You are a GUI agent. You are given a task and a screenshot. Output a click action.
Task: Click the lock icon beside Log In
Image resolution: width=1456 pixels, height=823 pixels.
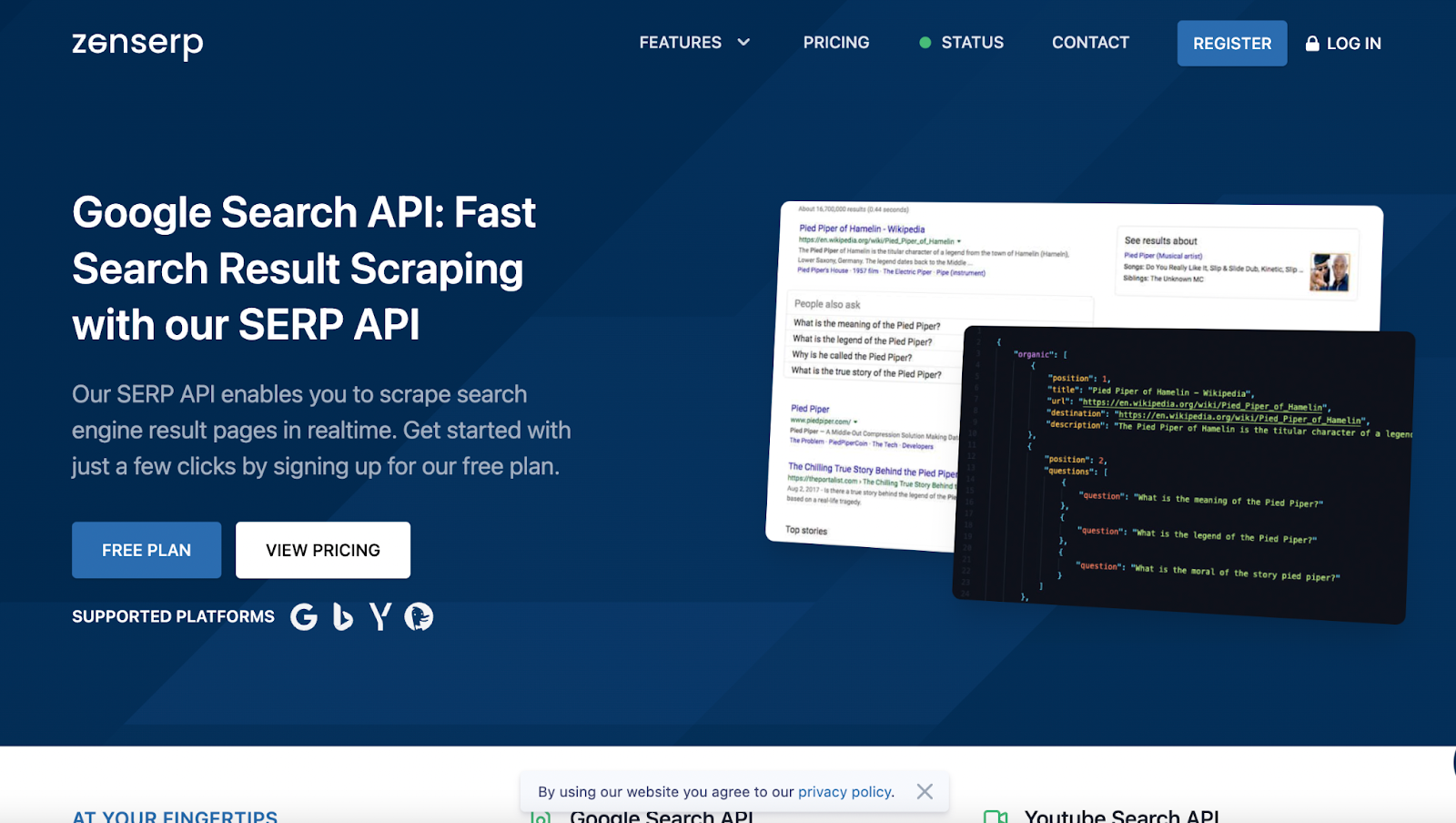tap(1312, 44)
